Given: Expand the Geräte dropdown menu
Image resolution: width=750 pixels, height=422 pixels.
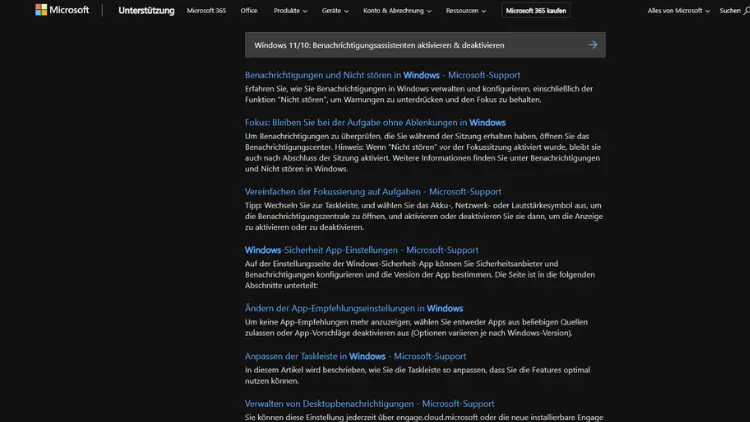Looking at the screenshot, I should tap(335, 11).
